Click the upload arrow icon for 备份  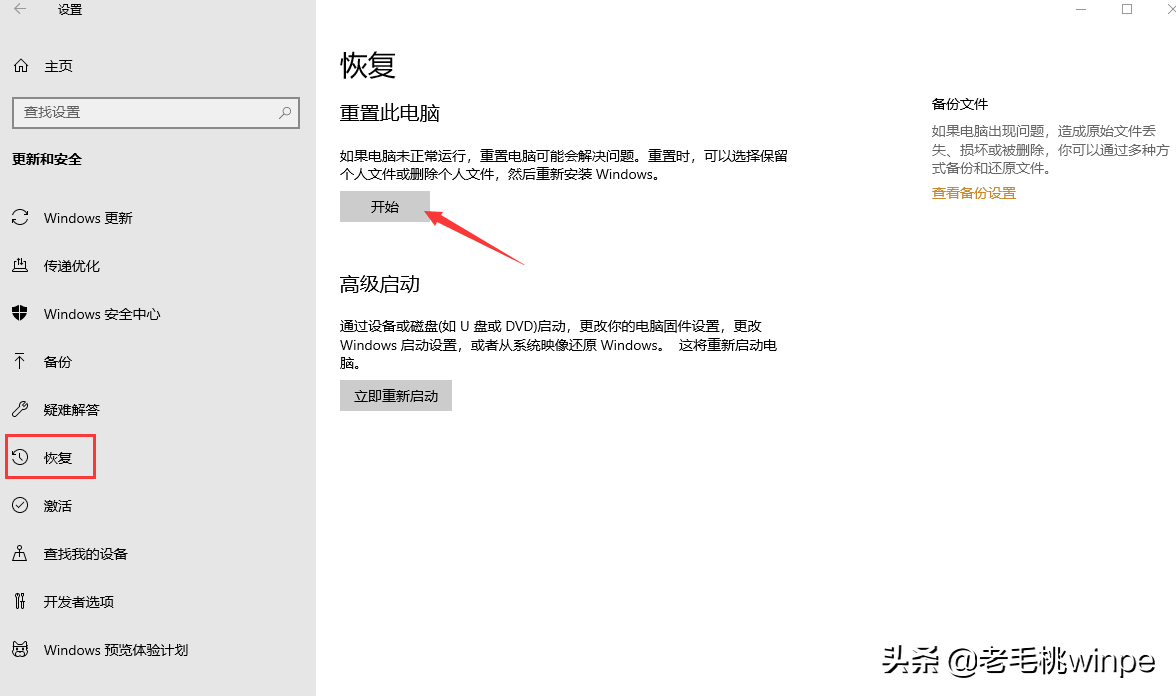pos(20,362)
